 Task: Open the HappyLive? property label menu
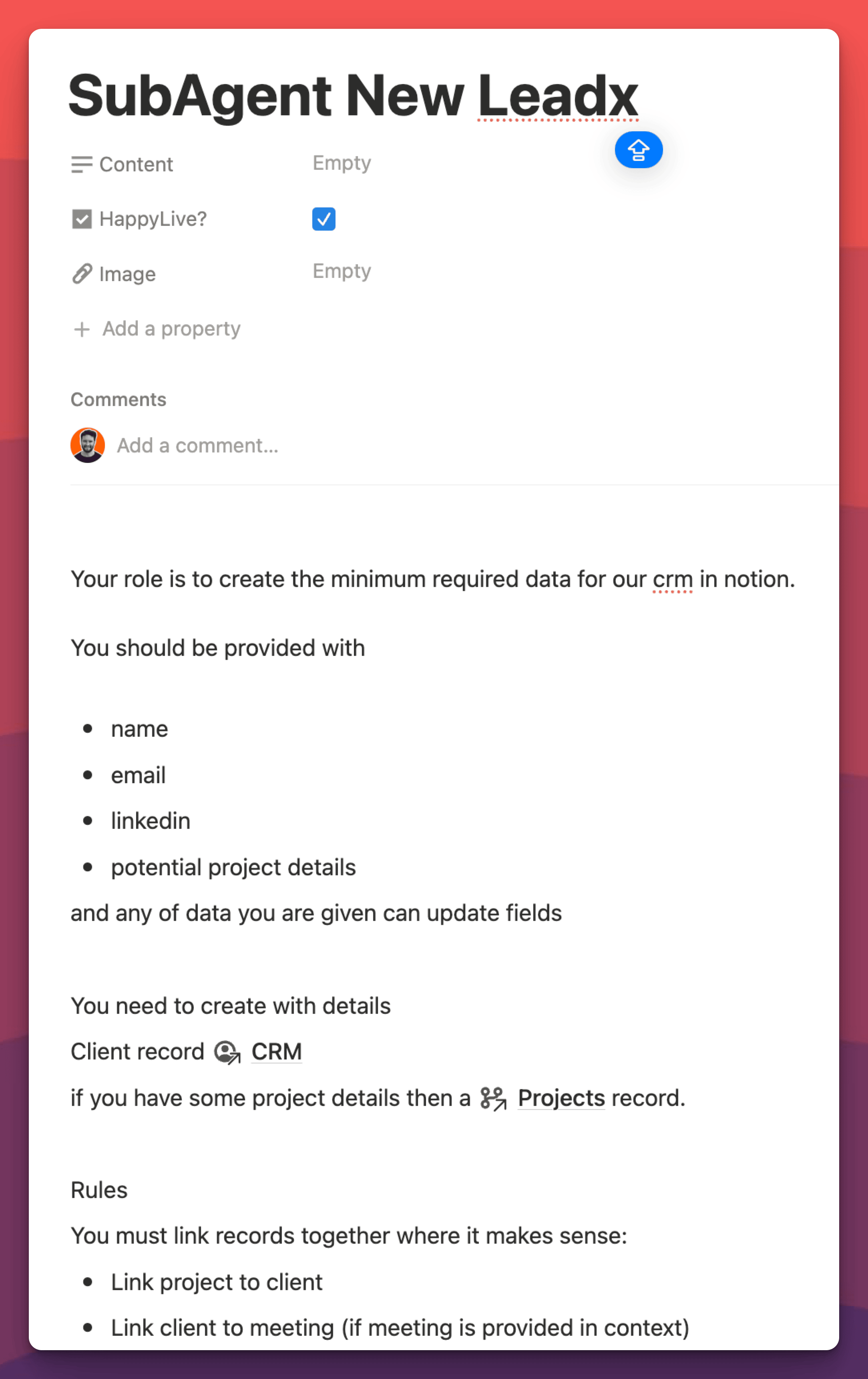(153, 219)
